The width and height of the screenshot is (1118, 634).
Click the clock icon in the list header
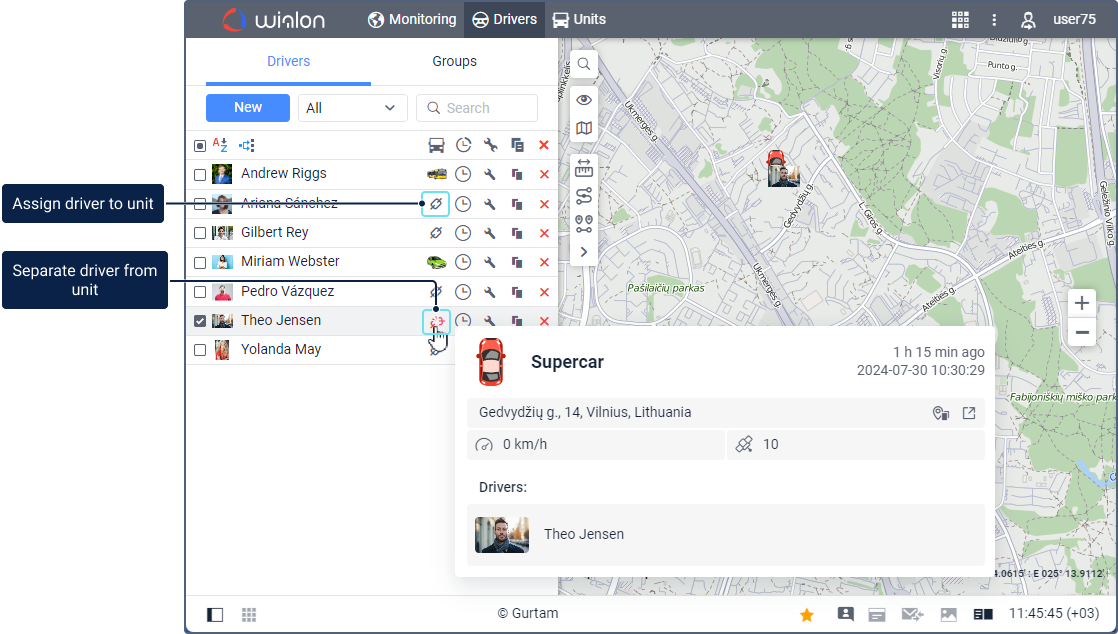tap(463, 145)
